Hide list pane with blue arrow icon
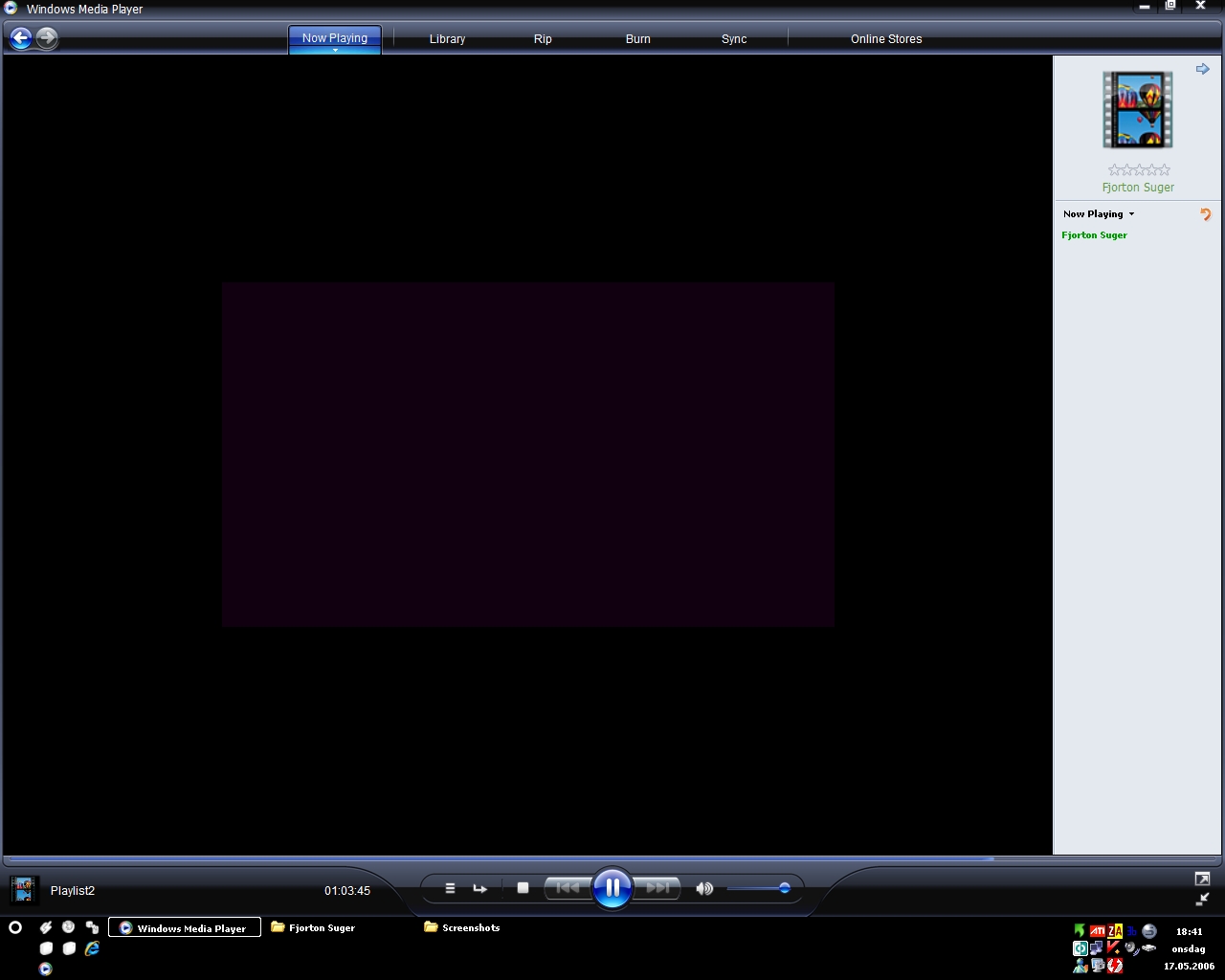 (x=1203, y=69)
